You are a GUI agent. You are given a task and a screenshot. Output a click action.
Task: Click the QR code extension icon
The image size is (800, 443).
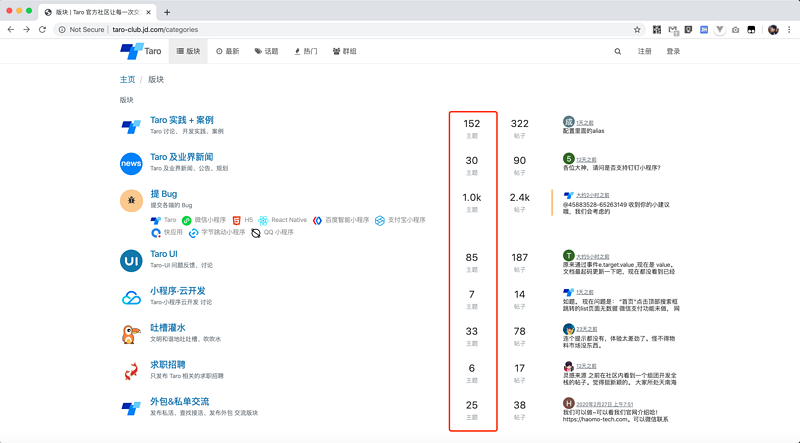tap(657, 30)
